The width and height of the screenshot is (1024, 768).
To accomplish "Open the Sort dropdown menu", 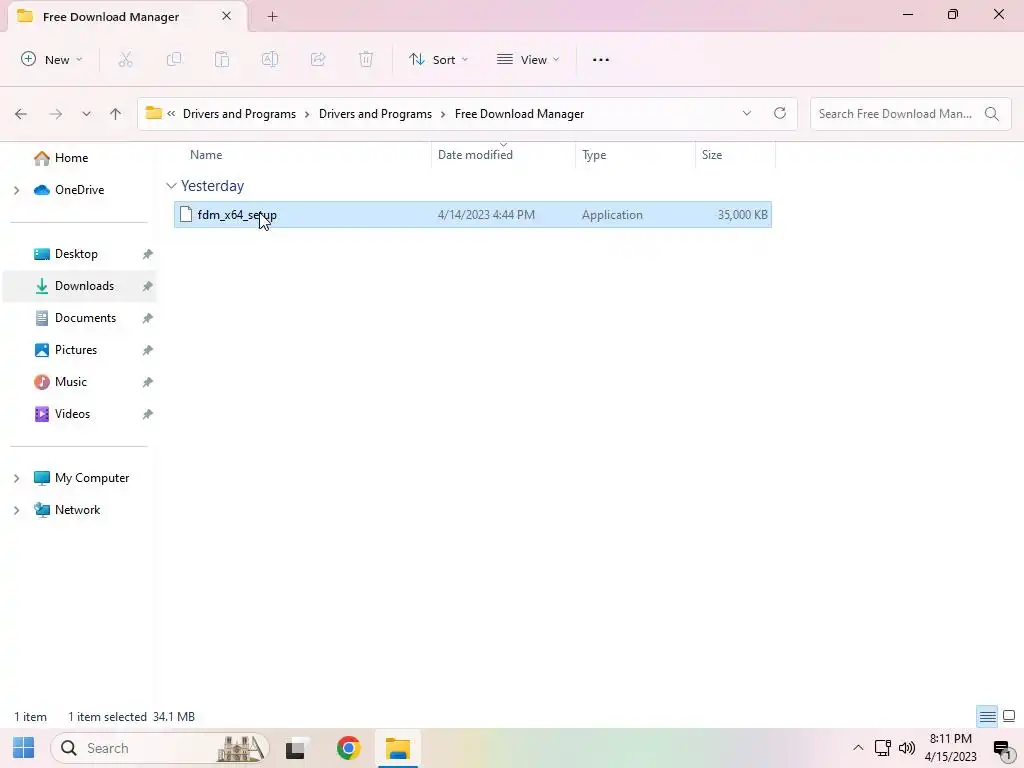I will click(x=438, y=59).
